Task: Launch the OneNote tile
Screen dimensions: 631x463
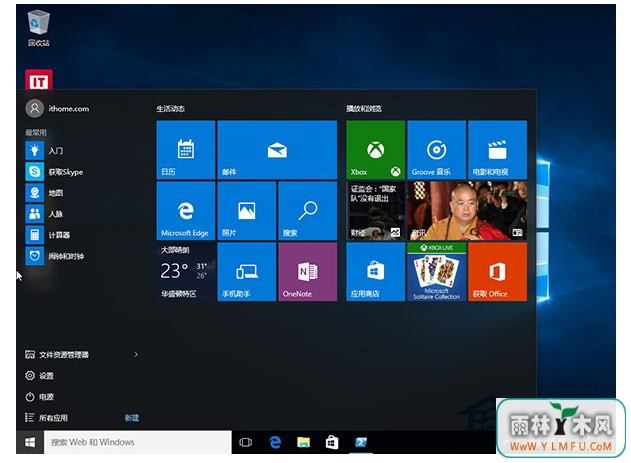Action: click(x=307, y=272)
